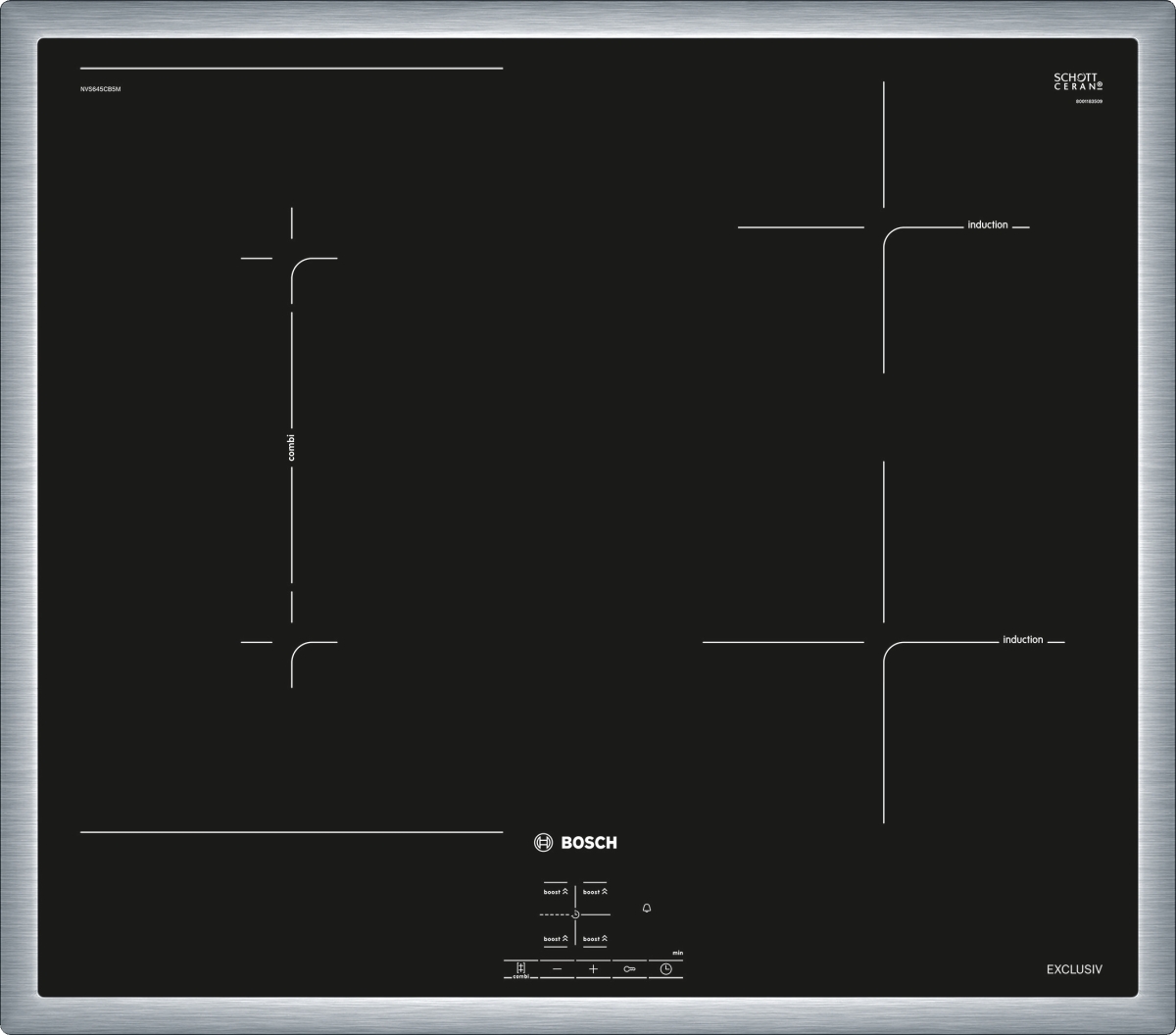Tap the bell kitchen timer icon

pyautogui.click(x=647, y=909)
